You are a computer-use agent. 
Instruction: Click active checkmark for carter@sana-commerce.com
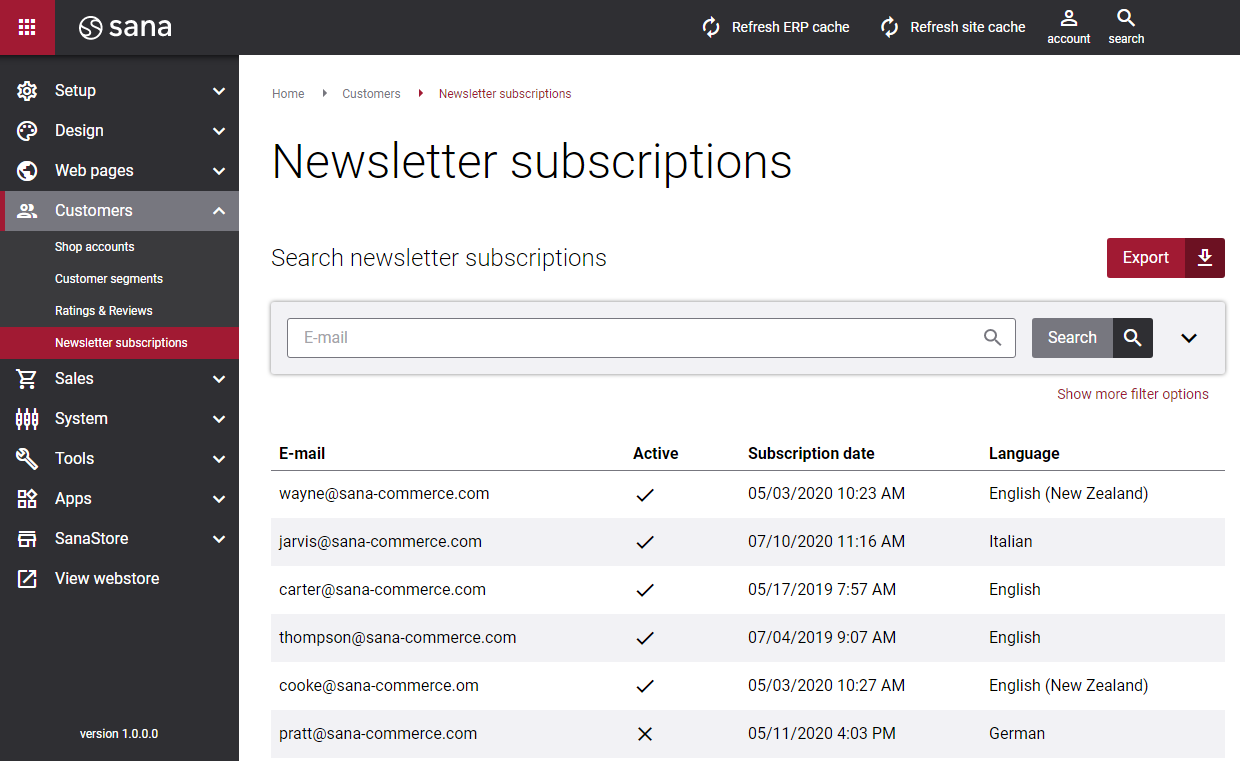(x=645, y=590)
